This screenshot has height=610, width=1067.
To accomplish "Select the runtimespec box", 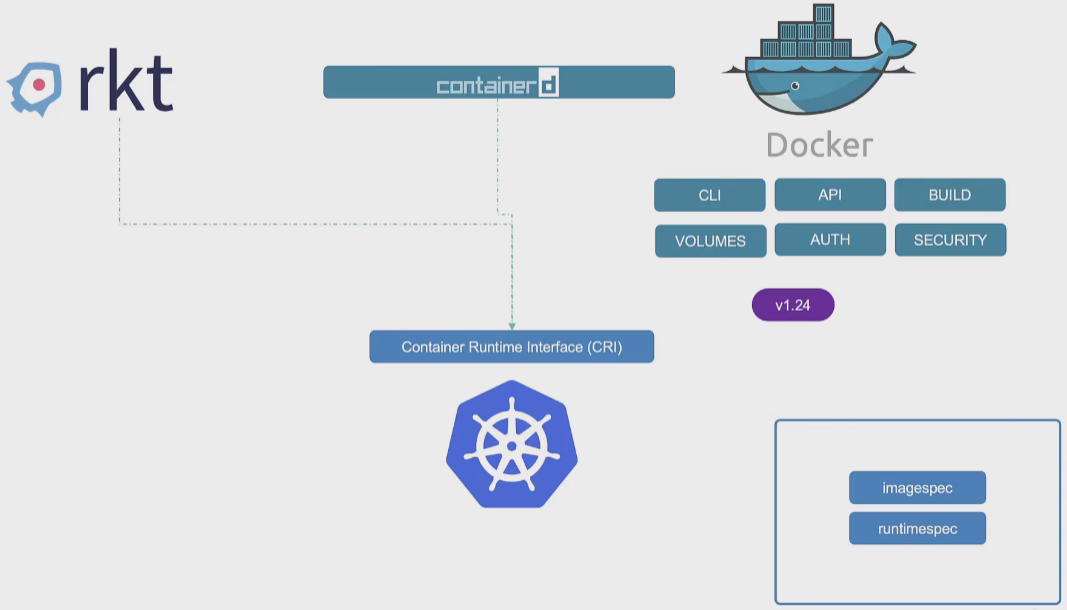I will point(917,529).
